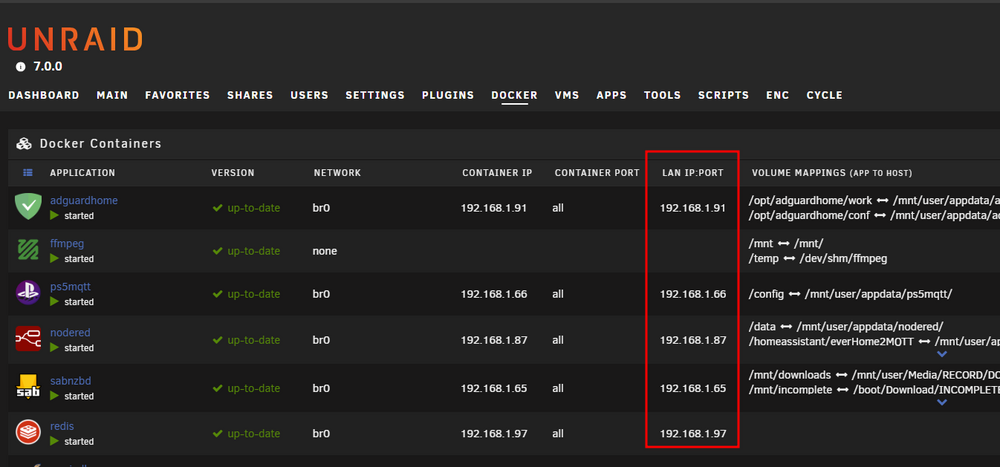Click LAN IP 192.168.1.65
The image size is (1000, 467).
pos(693,388)
